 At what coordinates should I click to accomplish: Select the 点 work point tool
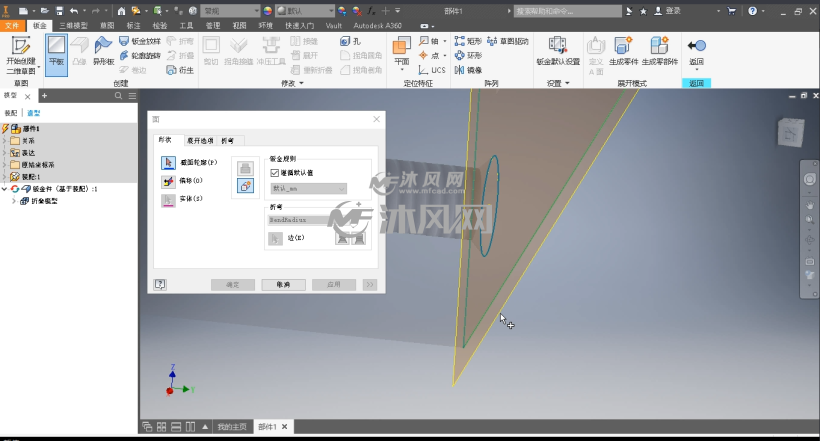click(x=429, y=55)
